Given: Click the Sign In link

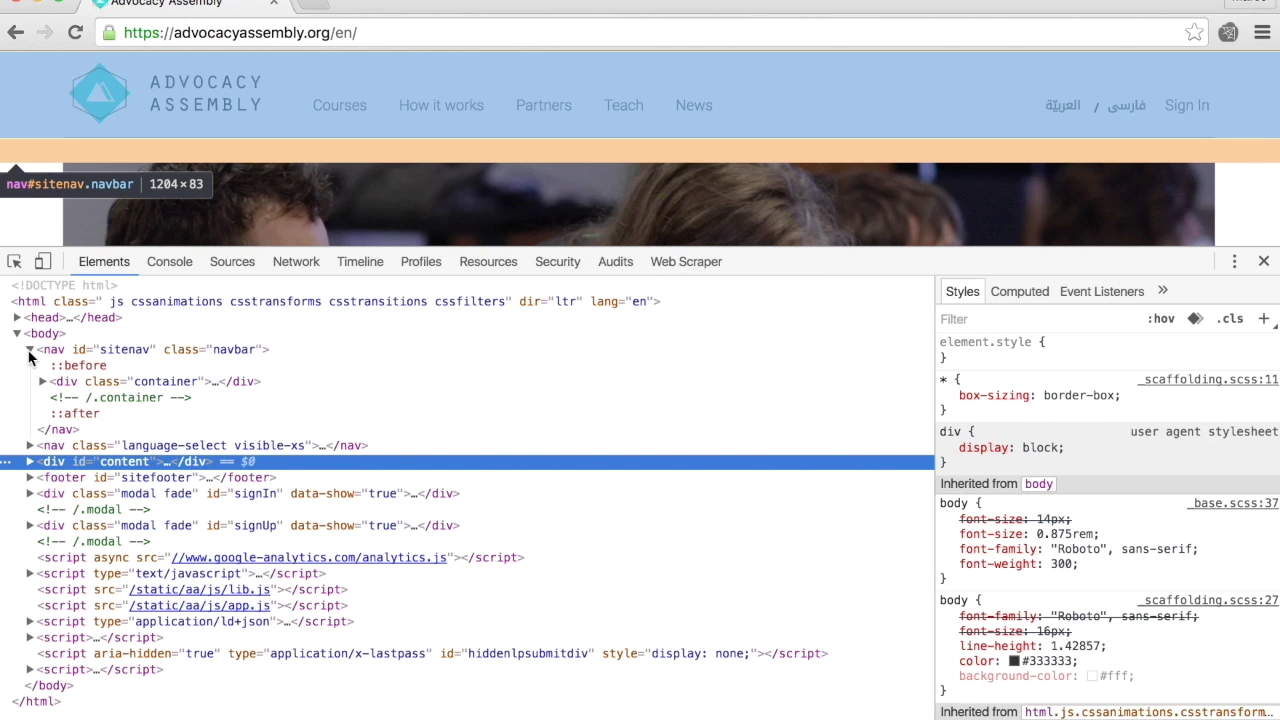Looking at the screenshot, I should coord(1186,105).
